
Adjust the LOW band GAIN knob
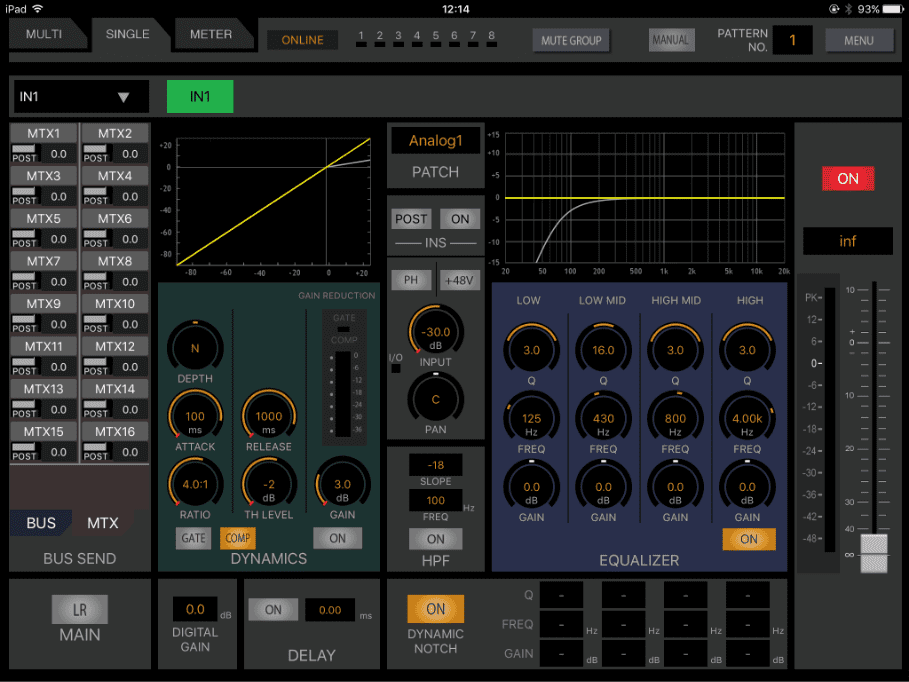(531, 487)
